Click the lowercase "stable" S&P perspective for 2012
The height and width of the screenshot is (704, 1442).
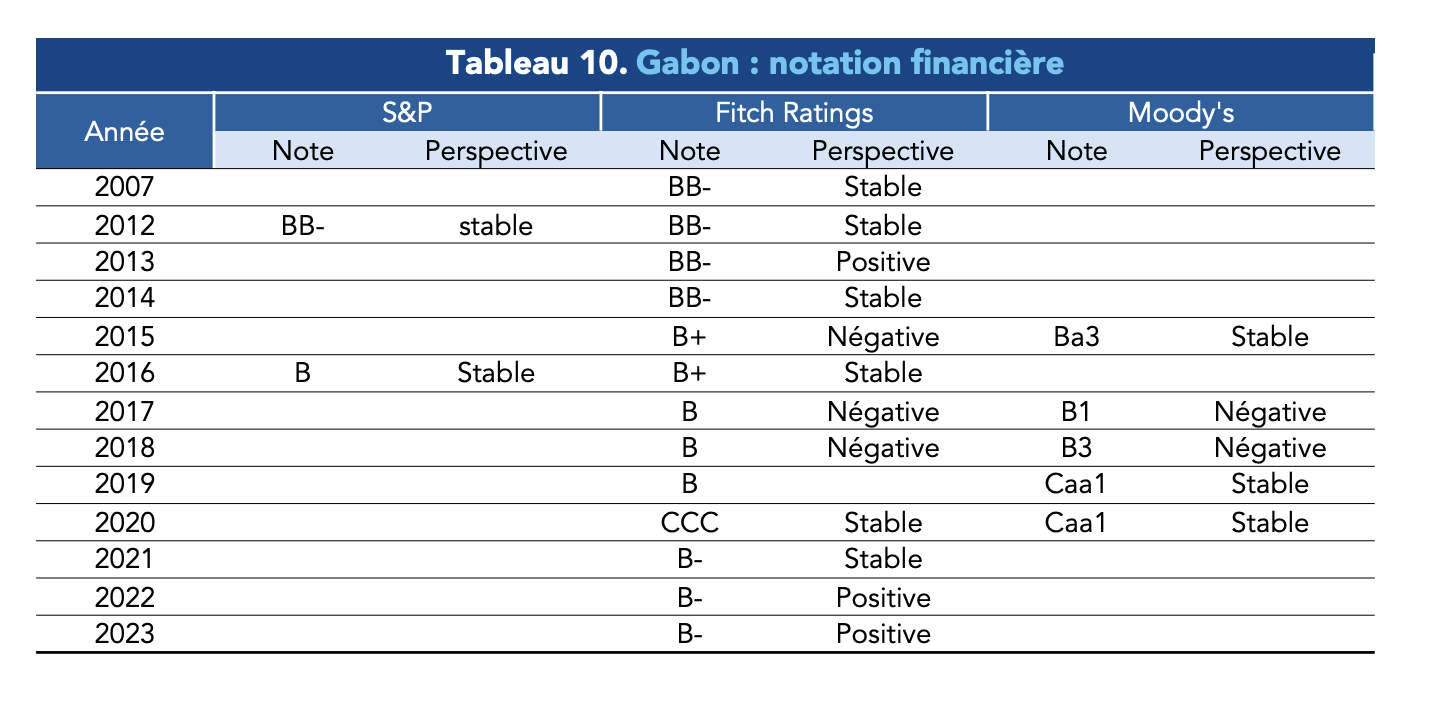[495, 225]
